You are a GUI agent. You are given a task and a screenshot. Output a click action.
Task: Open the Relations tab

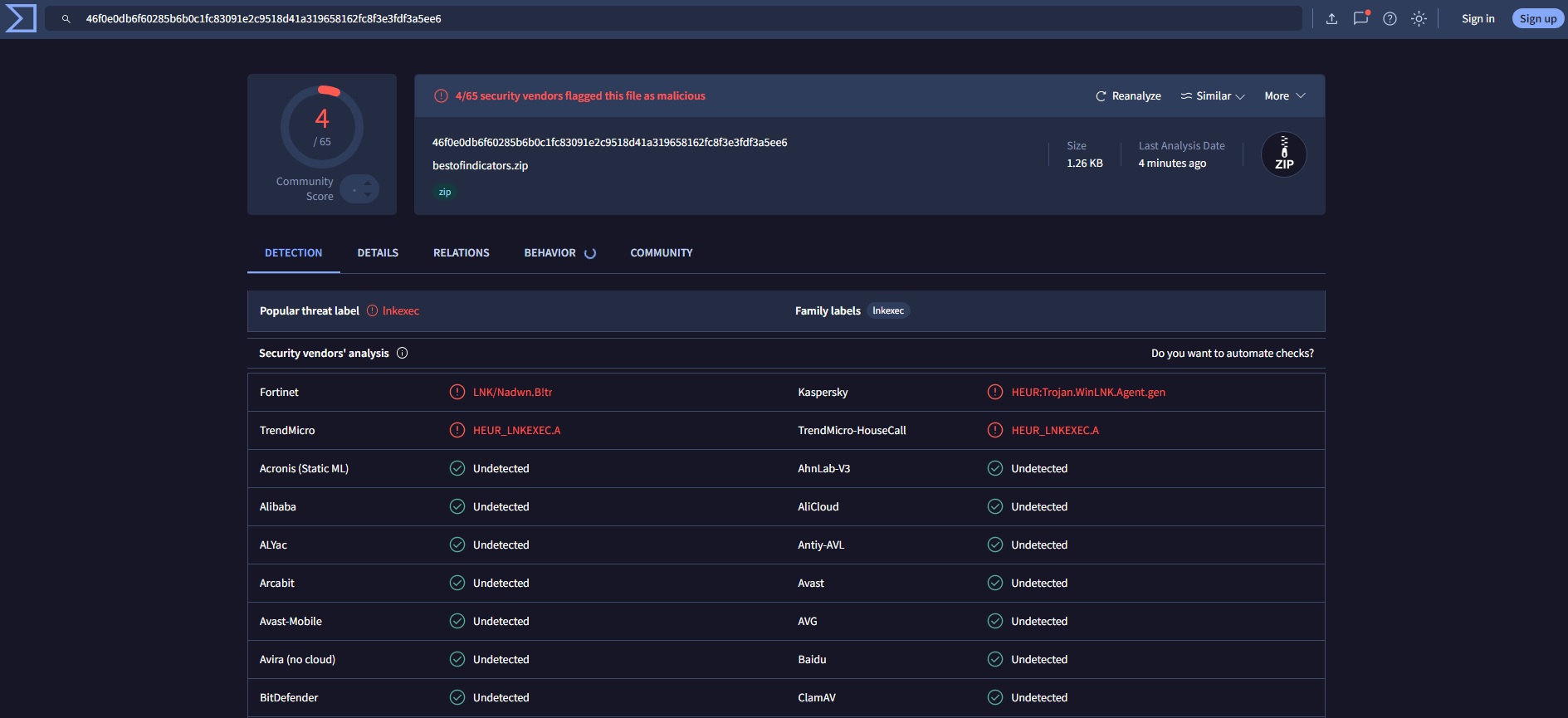coord(461,253)
